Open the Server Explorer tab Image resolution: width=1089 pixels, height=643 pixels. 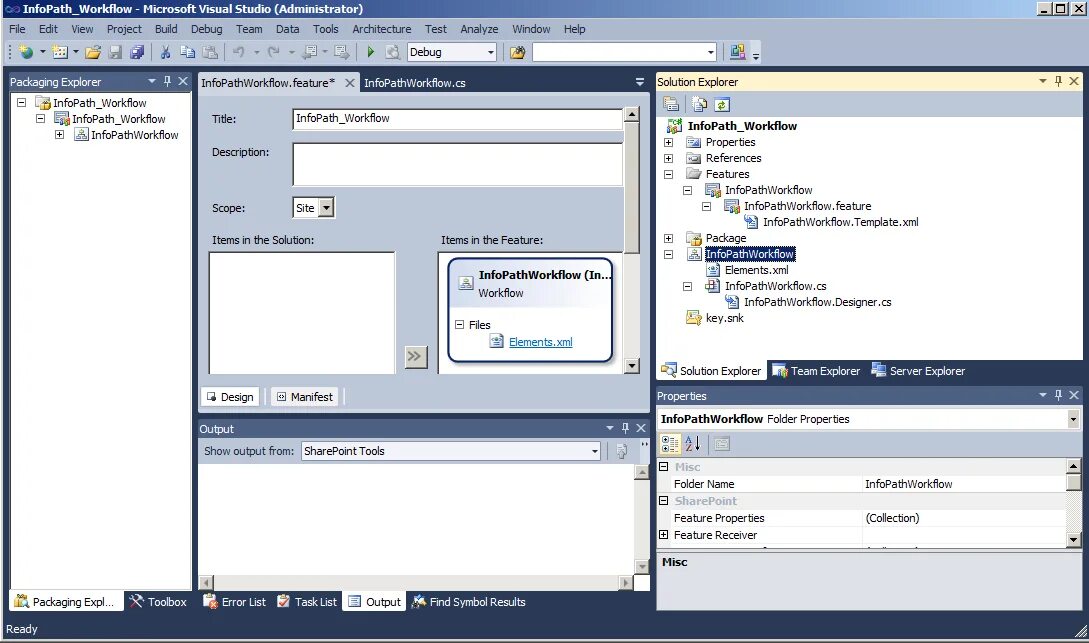click(x=918, y=371)
